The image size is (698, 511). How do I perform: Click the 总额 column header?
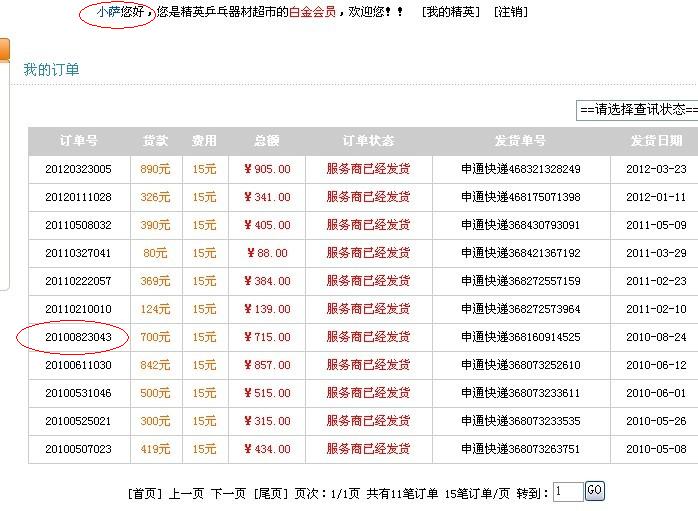[267, 141]
